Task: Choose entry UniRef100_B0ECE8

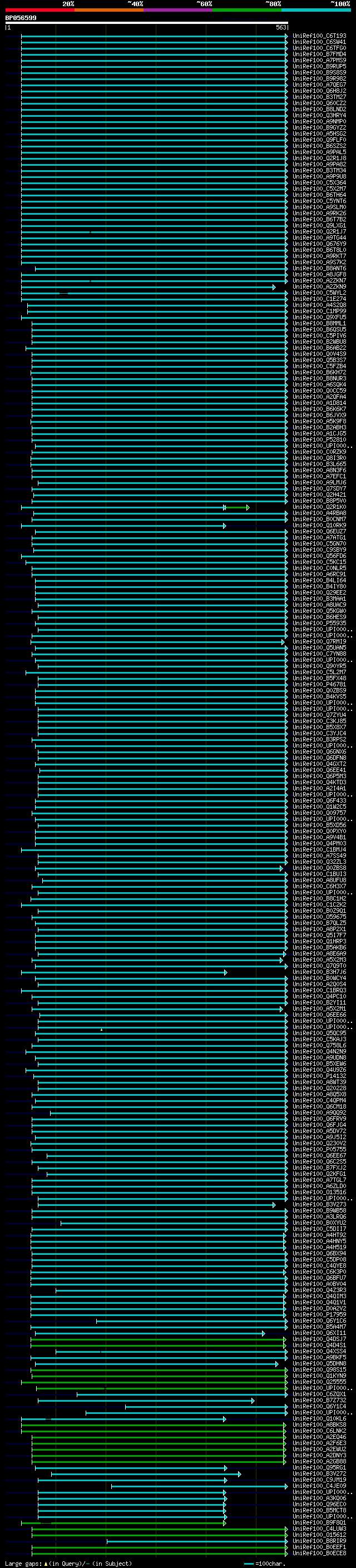Action: (x=319, y=1553)
